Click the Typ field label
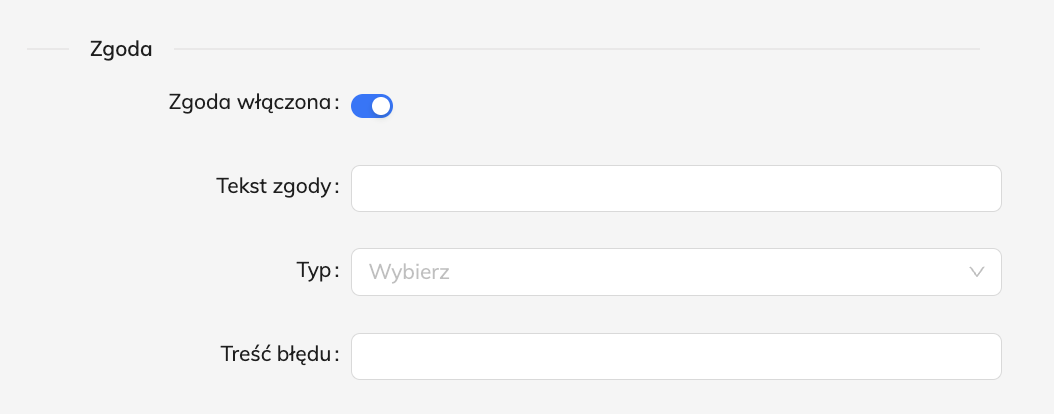The height and width of the screenshot is (414, 1054). pyautogui.click(x=316, y=270)
